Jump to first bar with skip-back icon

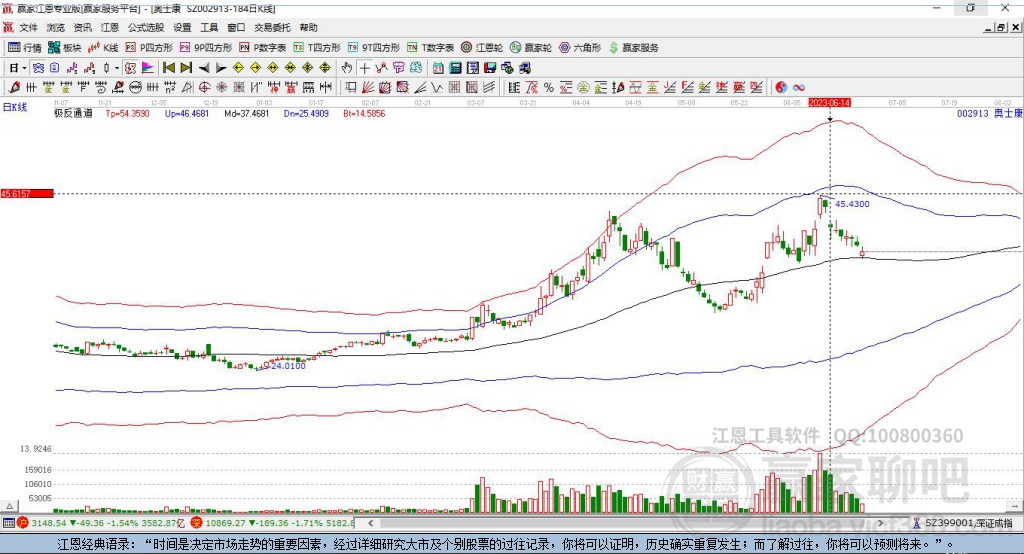coord(168,68)
